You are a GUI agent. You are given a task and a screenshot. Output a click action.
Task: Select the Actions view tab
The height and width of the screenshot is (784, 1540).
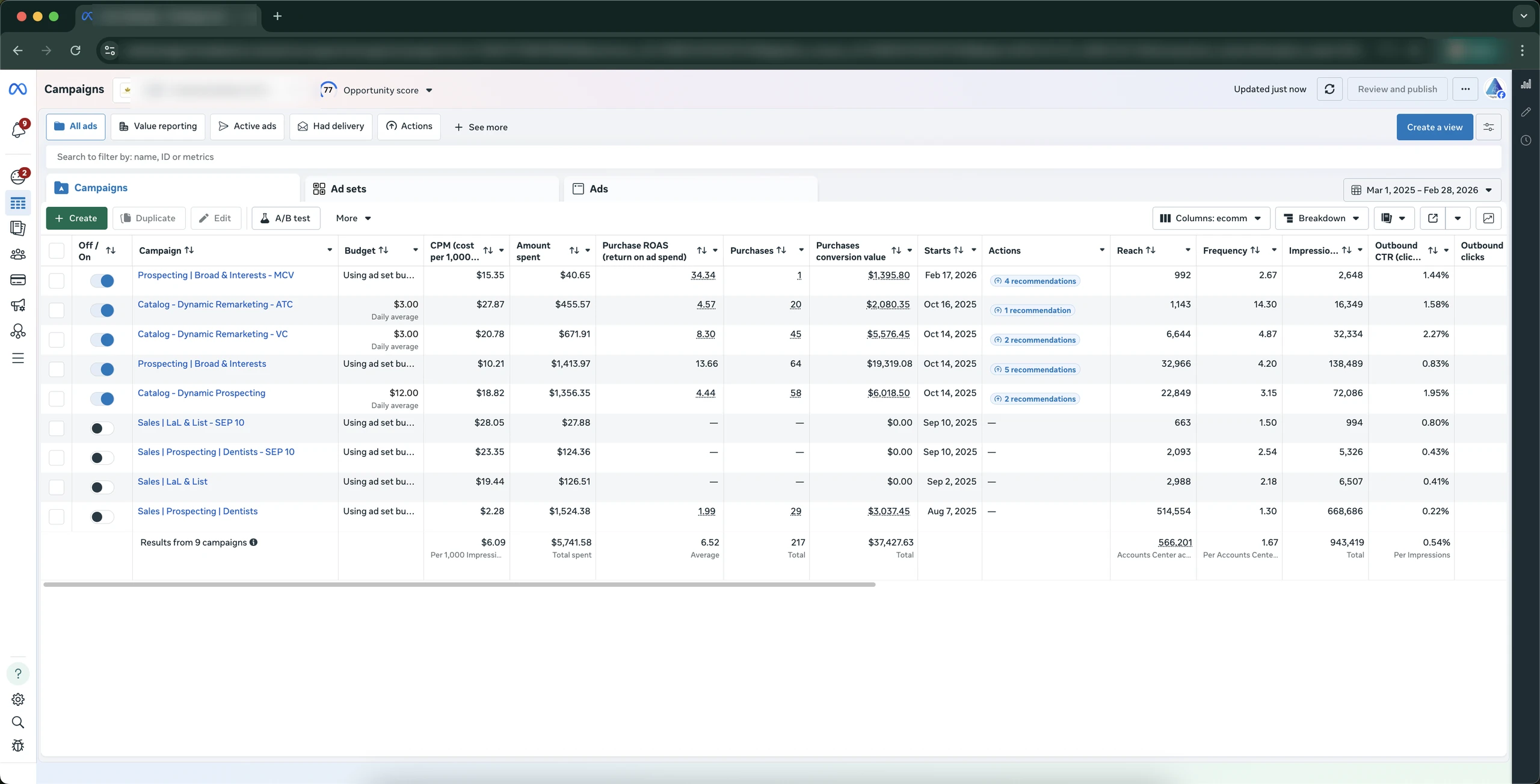point(409,126)
